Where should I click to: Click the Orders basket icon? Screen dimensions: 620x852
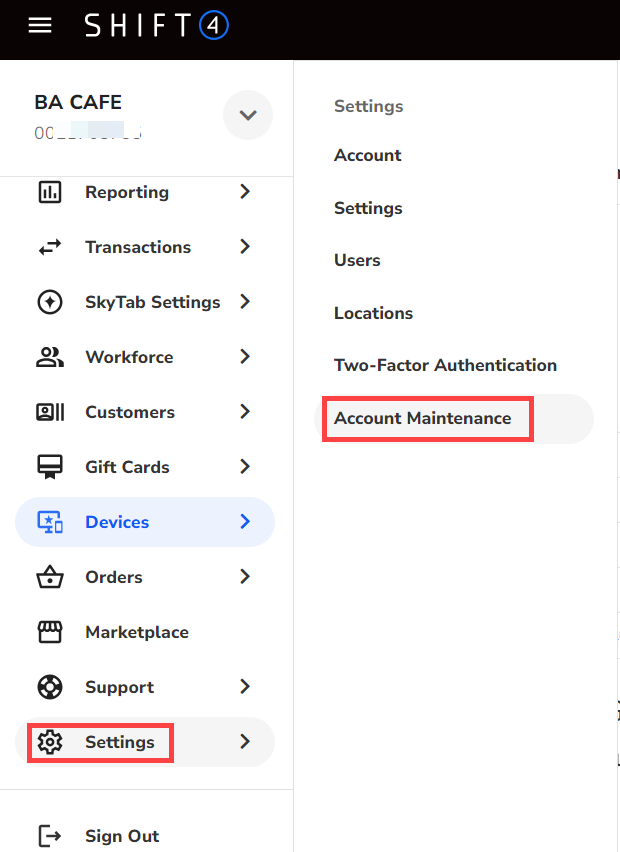pyautogui.click(x=49, y=577)
